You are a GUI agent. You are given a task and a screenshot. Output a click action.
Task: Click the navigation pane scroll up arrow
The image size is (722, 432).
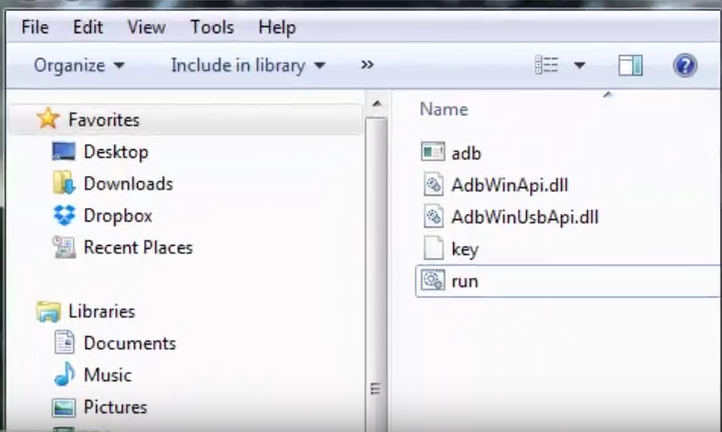[377, 103]
